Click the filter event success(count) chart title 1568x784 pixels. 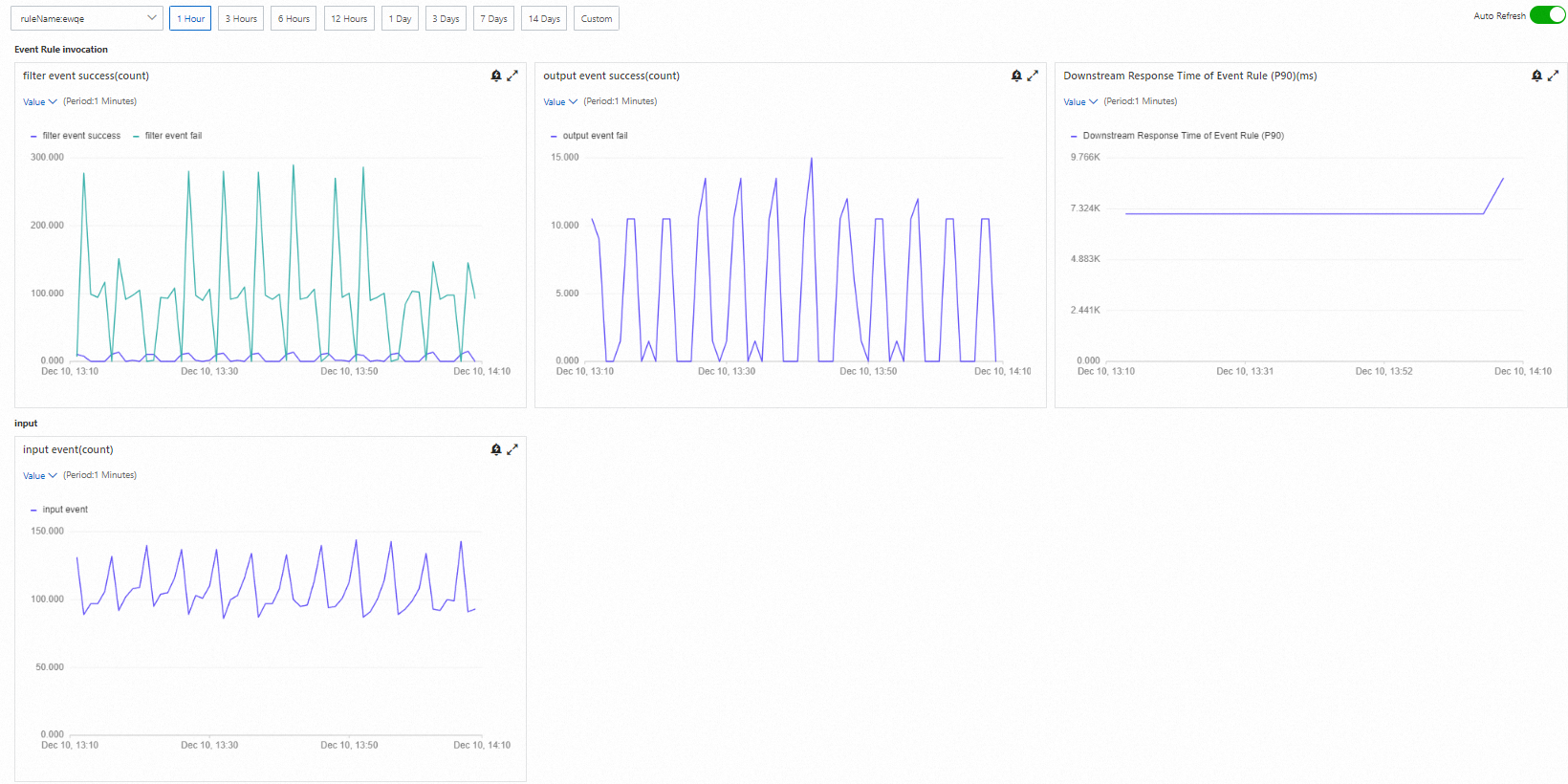point(86,76)
